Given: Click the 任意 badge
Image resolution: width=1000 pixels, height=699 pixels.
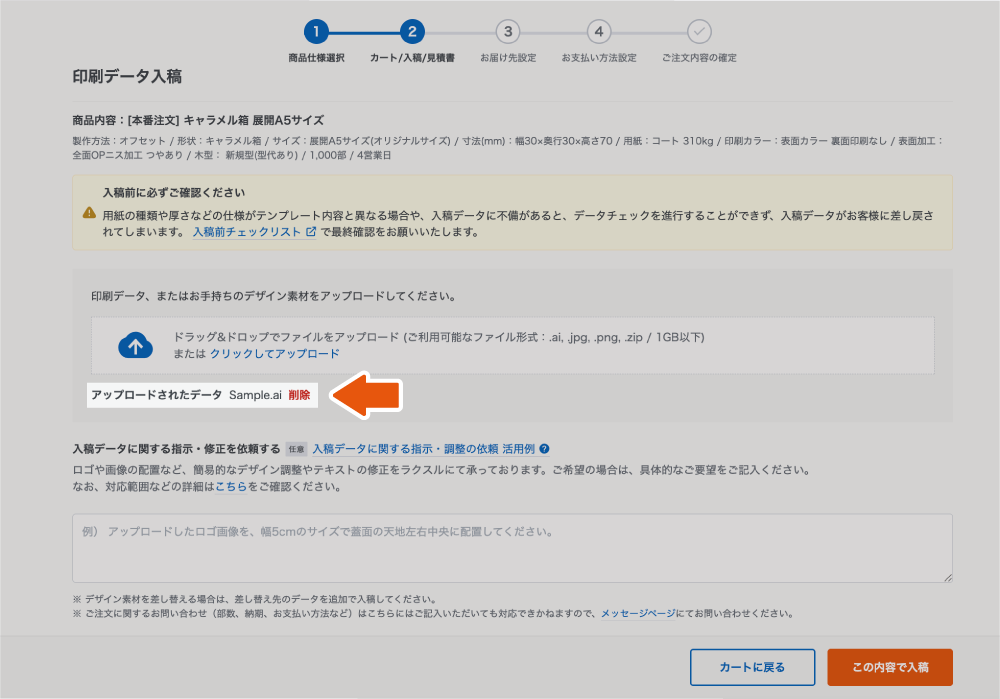Looking at the screenshot, I should [297, 449].
